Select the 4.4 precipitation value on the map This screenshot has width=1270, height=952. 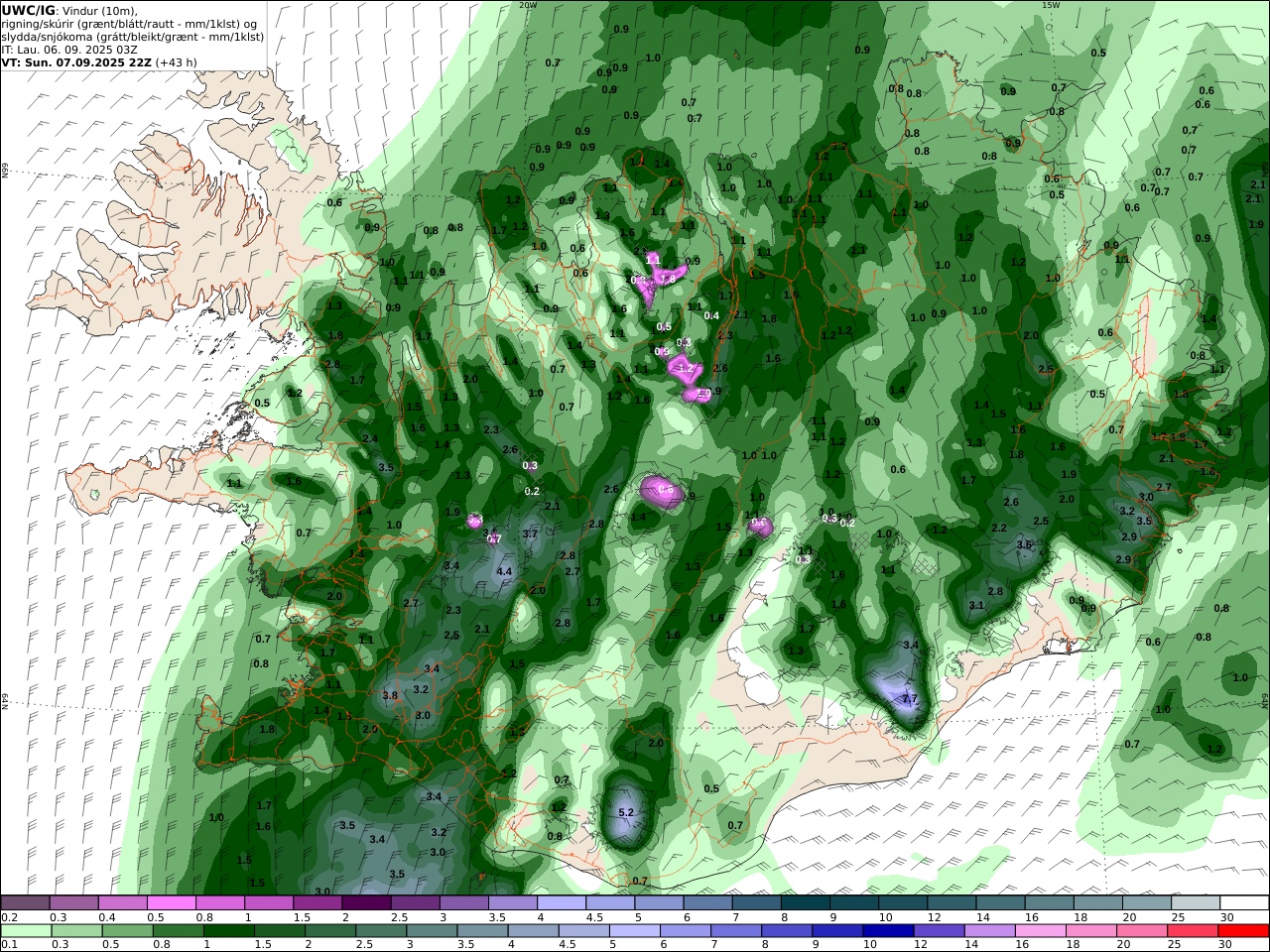[x=504, y=571]
